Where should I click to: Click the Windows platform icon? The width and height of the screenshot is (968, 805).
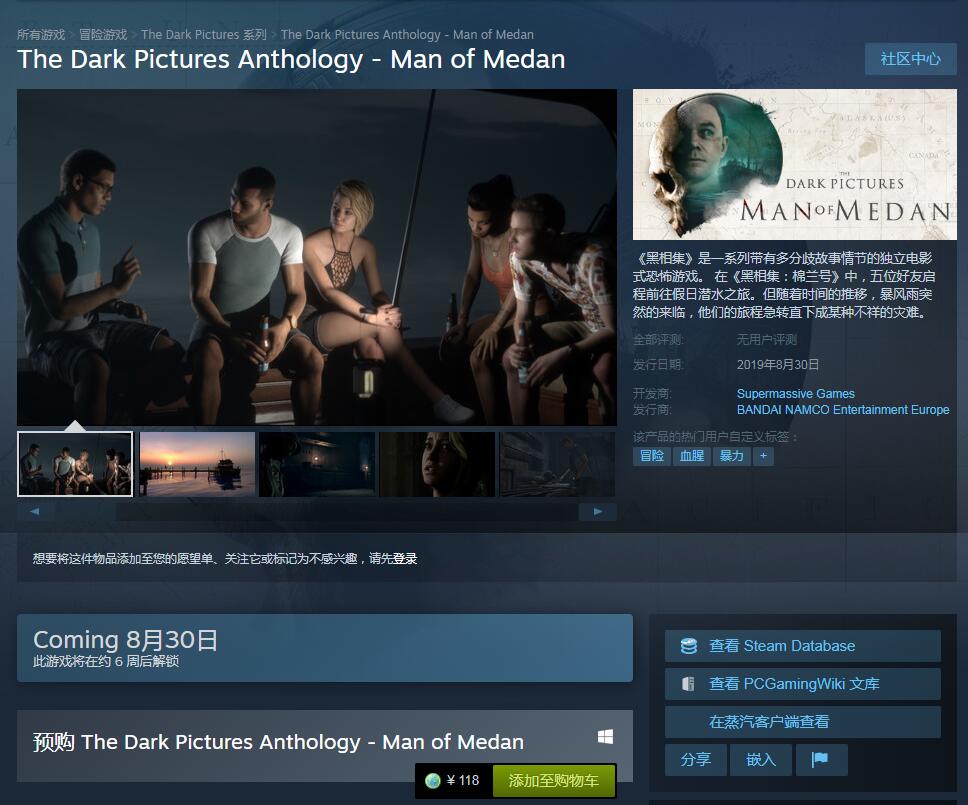(605, 737)
